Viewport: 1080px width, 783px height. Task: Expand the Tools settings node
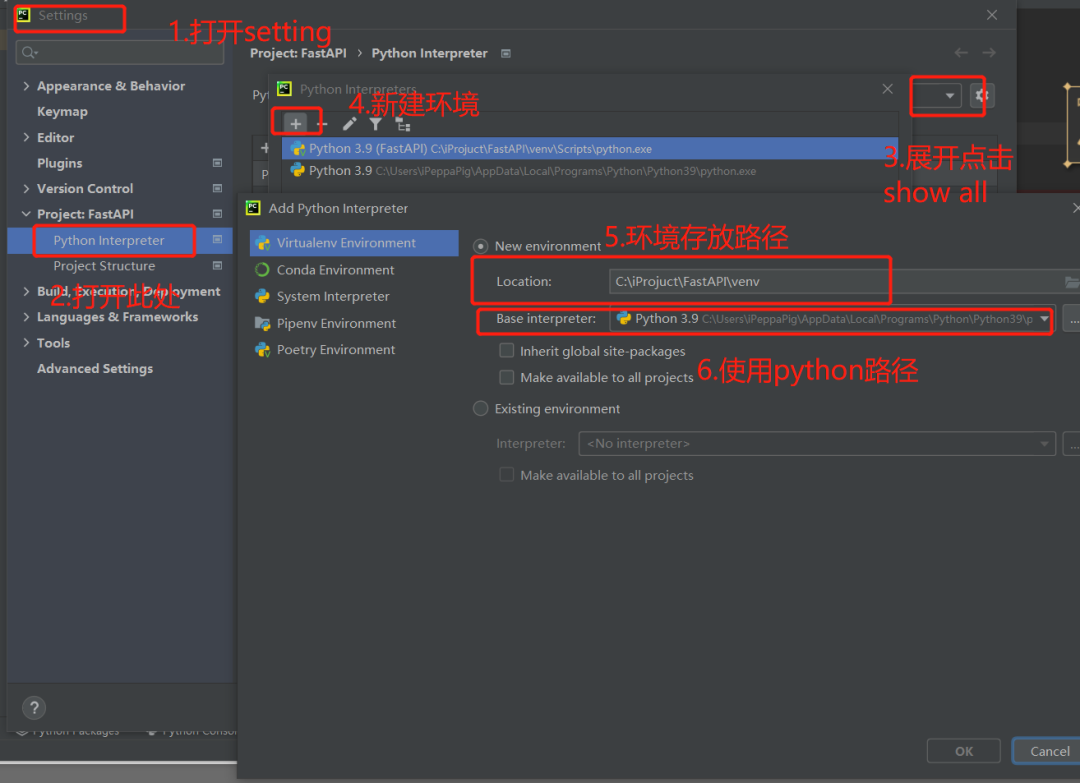click(x=26, y=343)
